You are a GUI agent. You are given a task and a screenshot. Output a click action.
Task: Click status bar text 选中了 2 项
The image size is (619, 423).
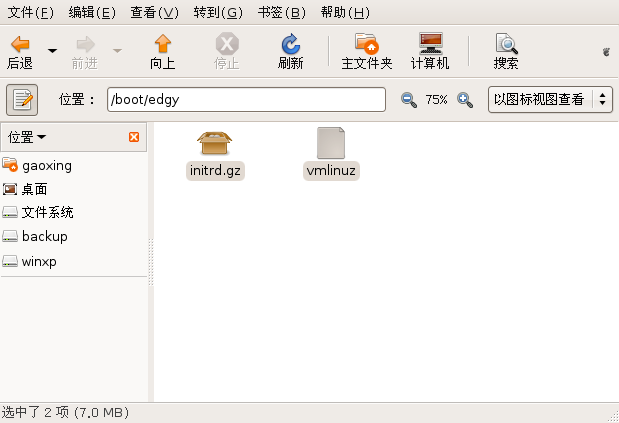click(35, 413)
